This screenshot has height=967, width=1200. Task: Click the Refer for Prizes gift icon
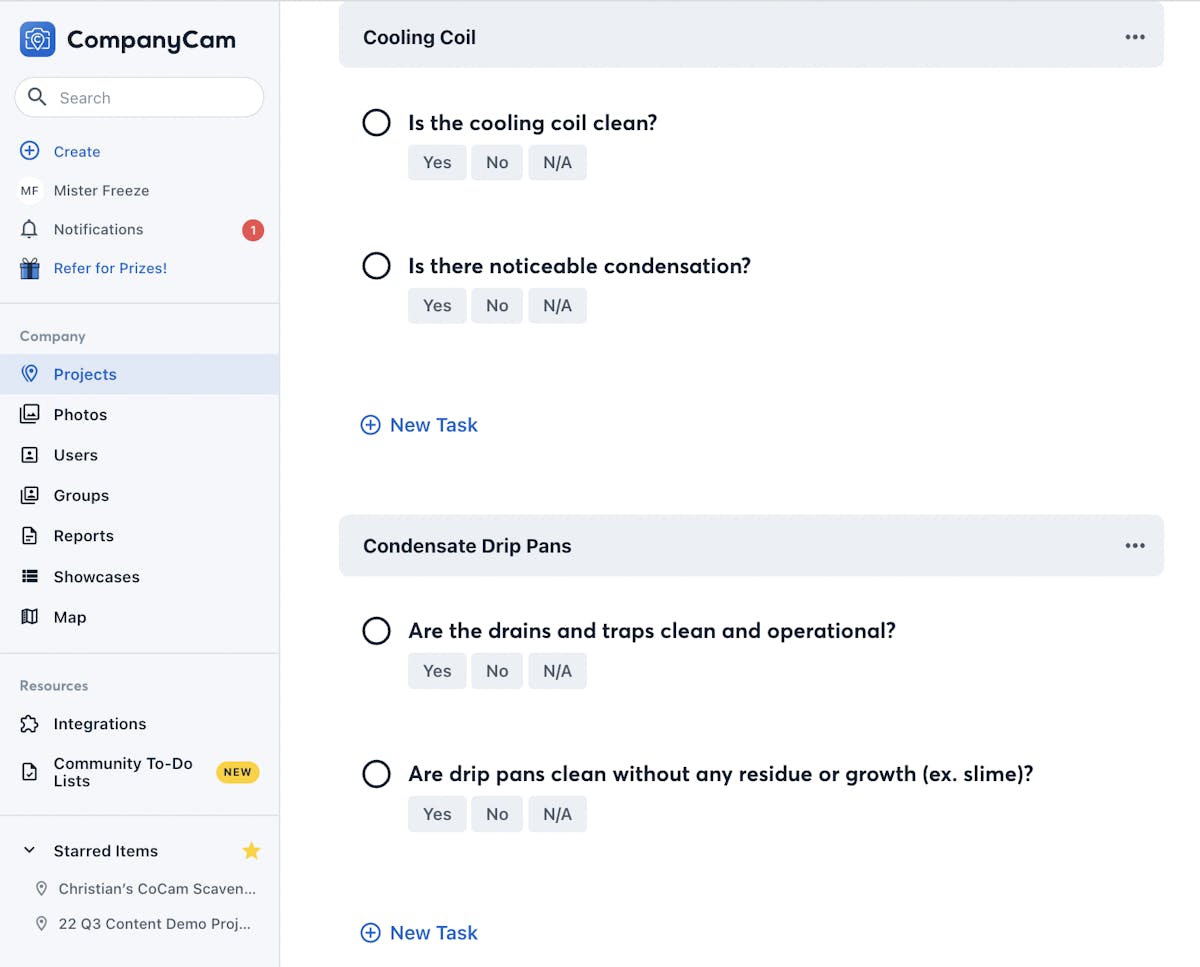point(30,268)
